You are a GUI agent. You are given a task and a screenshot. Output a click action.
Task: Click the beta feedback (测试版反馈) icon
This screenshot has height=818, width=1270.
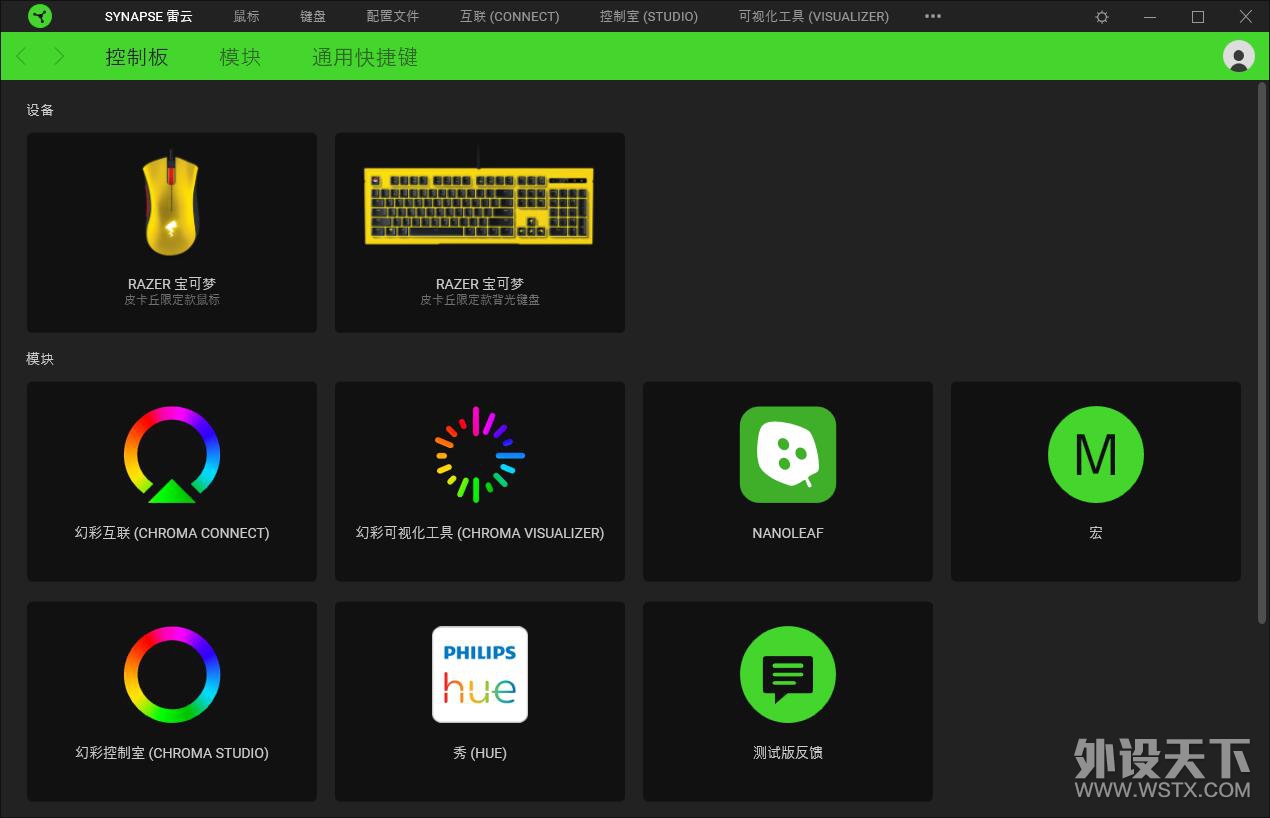(x=788, y=675)
